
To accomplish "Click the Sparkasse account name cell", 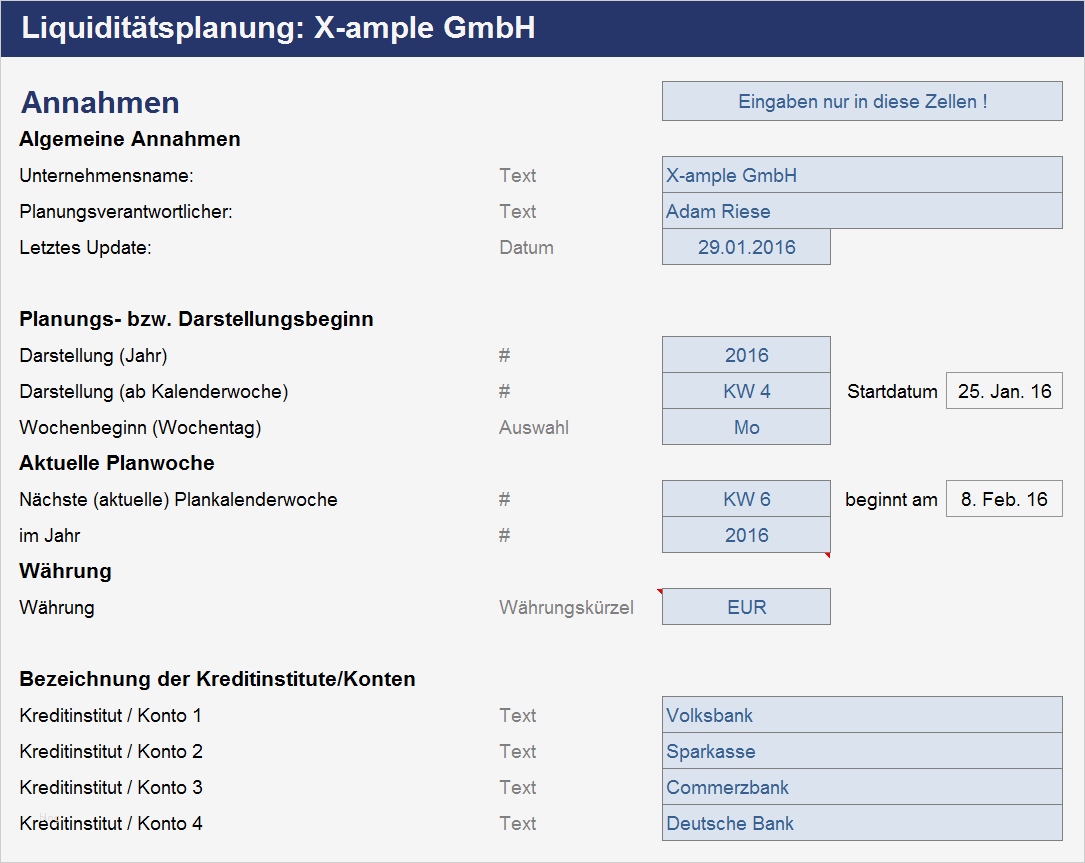I will (x=861, y=751).
